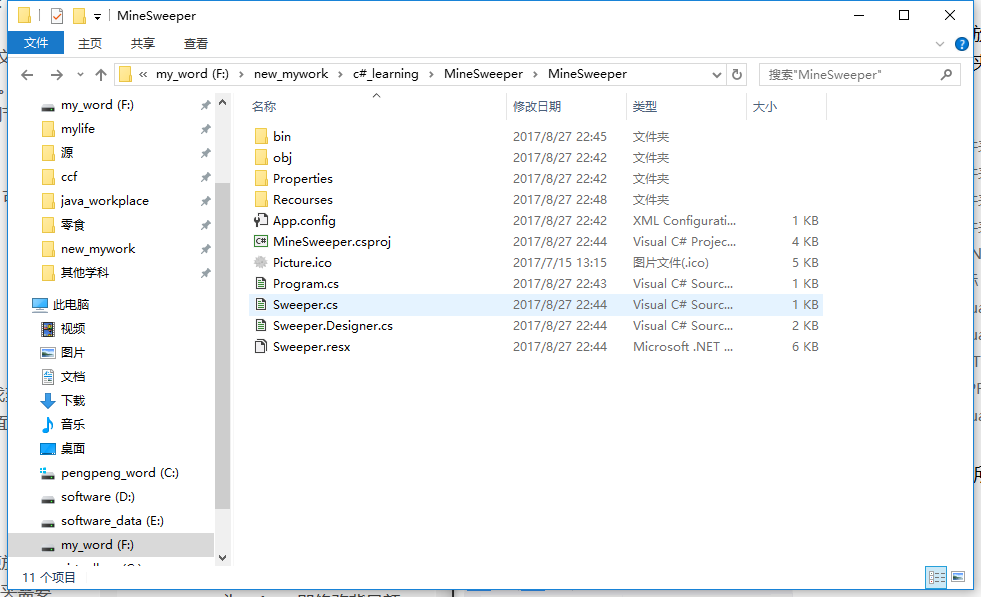Expand chevron after my_word (F:) breadcrumb
Image resolution: width=981 pixels, height=597 pixels.
pos(241,74)
